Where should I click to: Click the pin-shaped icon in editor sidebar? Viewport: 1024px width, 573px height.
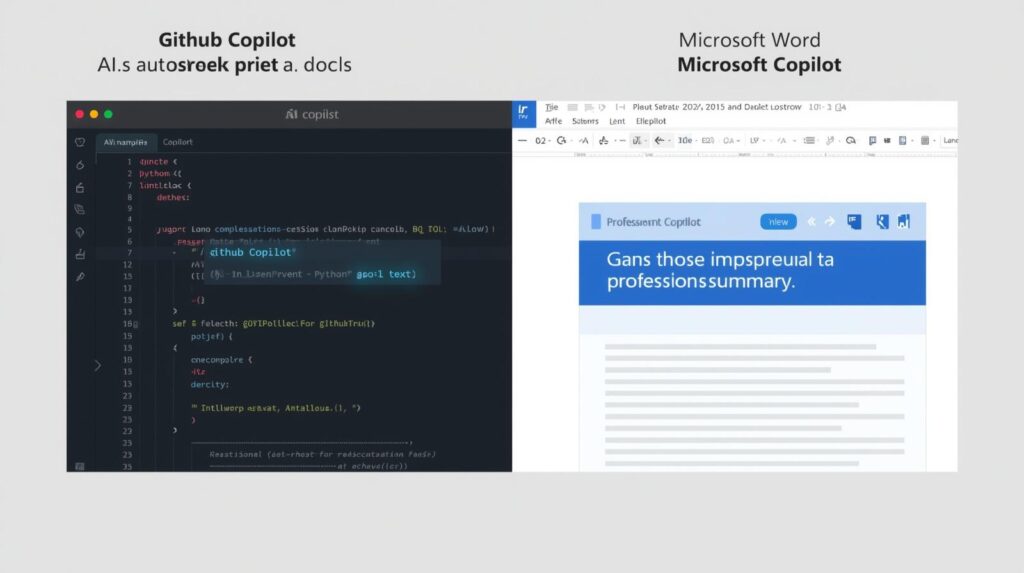80,232
